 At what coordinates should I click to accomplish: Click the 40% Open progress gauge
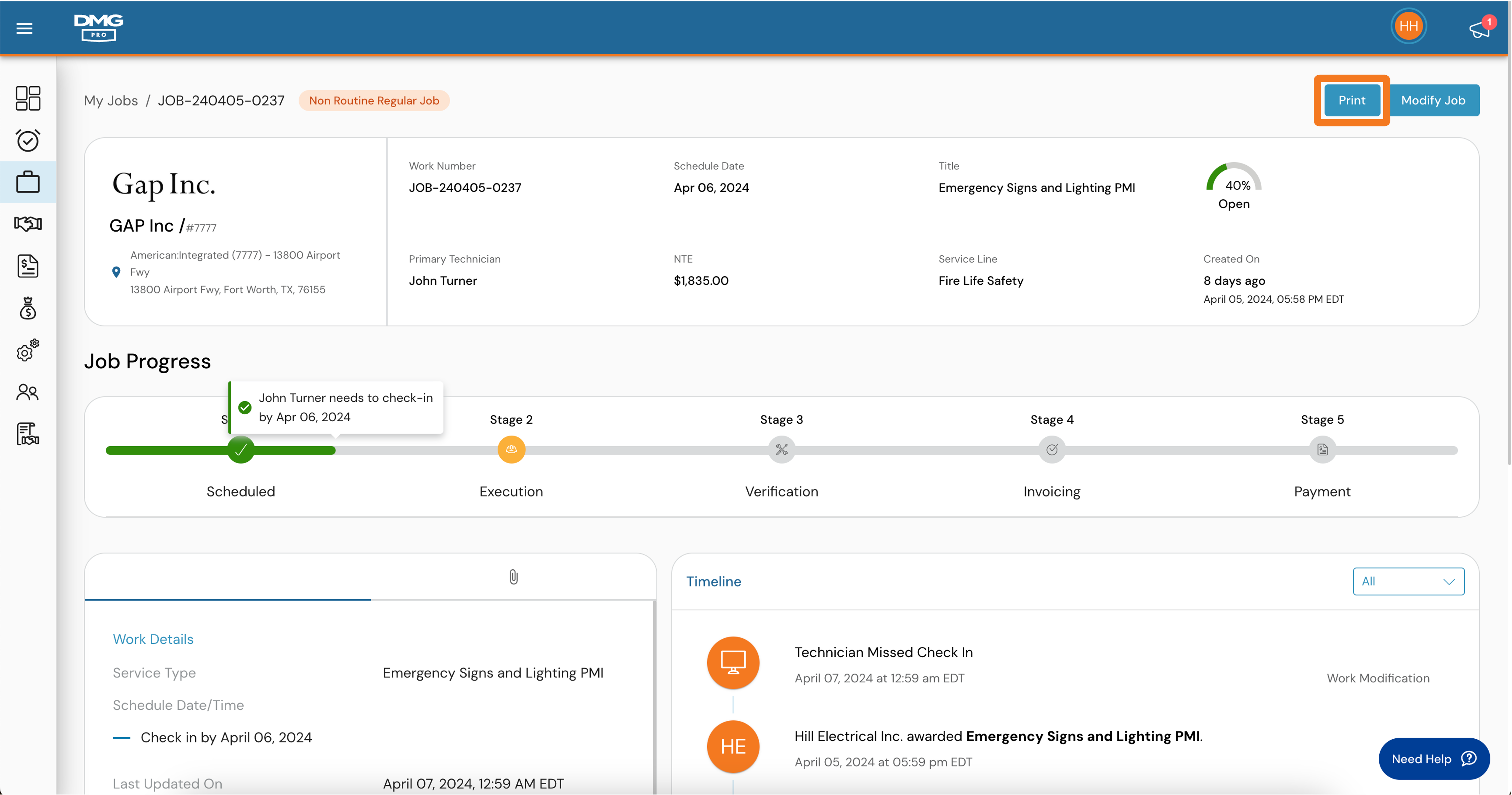coord(1234,186)
